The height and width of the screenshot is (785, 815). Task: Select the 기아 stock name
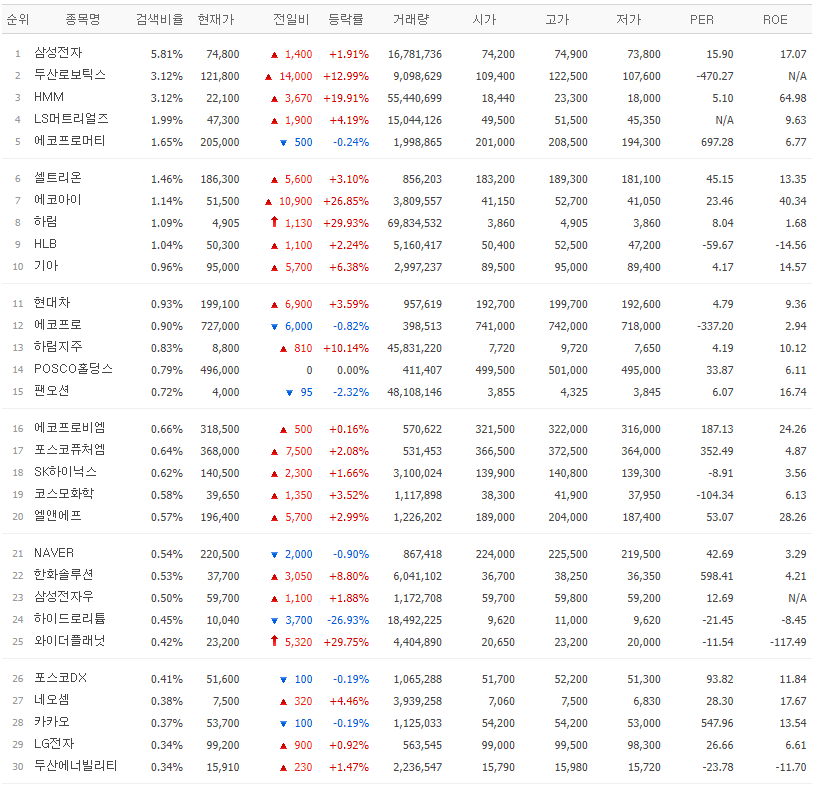point(46,266)
